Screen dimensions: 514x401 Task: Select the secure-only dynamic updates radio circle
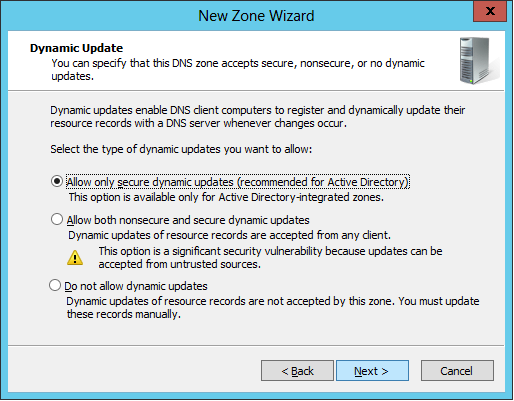[57, 181]
